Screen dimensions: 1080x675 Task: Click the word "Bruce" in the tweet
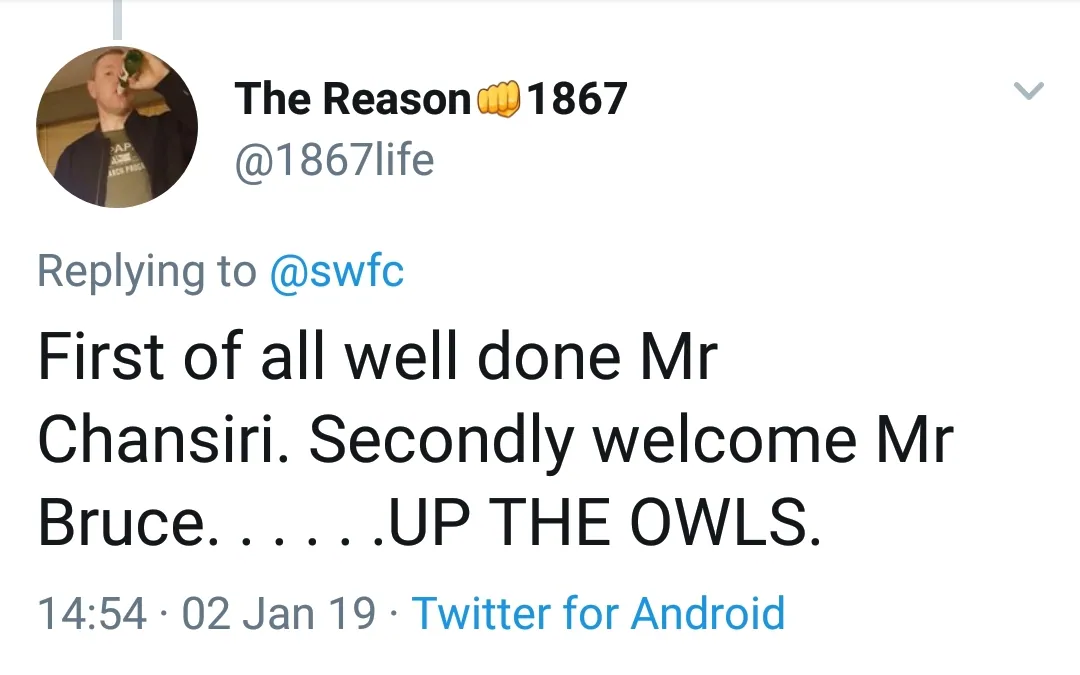coord(120,523)
